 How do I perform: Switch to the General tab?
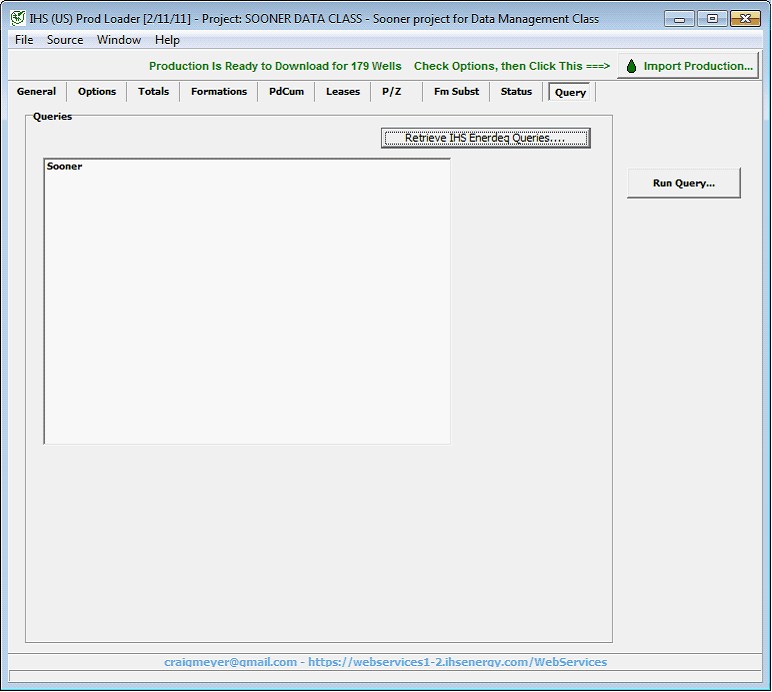37,92
